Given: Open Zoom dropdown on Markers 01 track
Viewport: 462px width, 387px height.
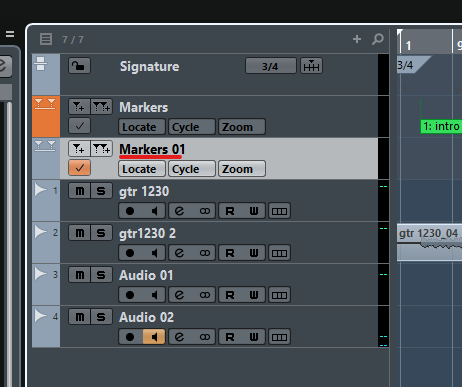Looking at the screenshot, I should (242, 169).
